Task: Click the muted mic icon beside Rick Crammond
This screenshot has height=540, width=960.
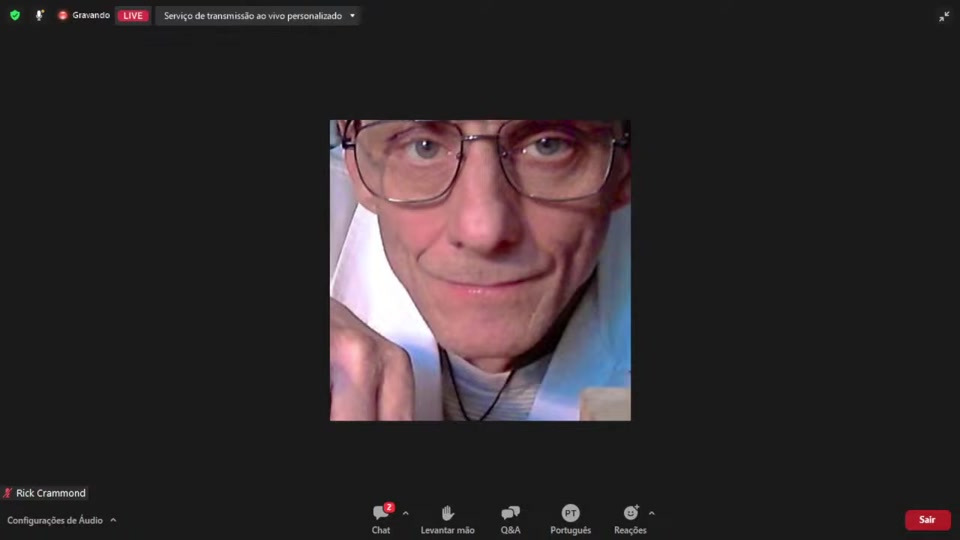Action: [x=8, y=493]
